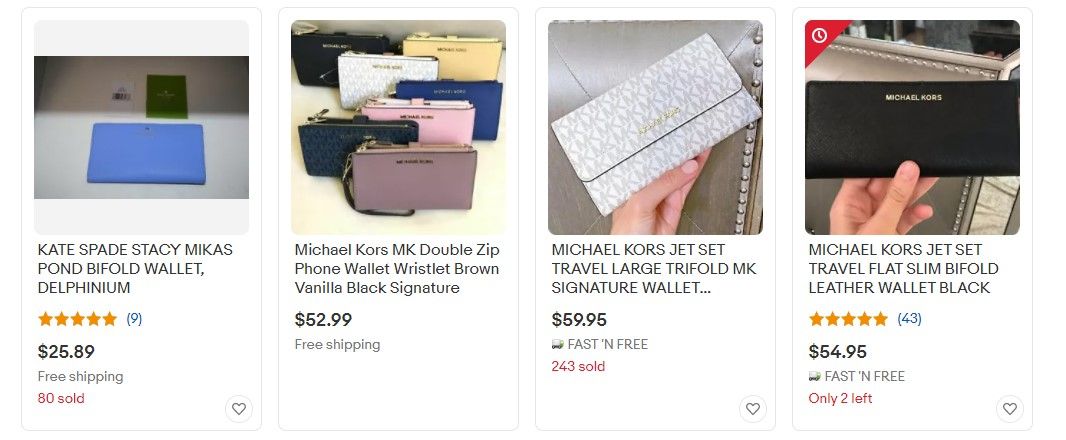Click truck icon beside $59.95 FAST 'N FREE
The height and width of the screenshot is (440, 1066).
(557, 345)
